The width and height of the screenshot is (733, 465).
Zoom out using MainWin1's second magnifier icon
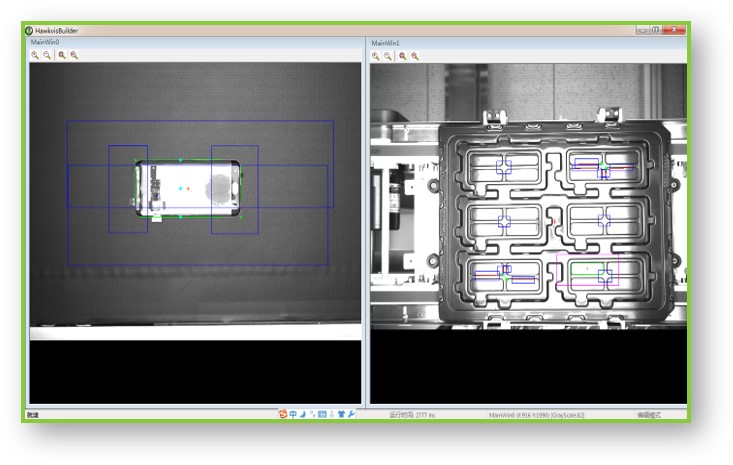pos(388,56)
